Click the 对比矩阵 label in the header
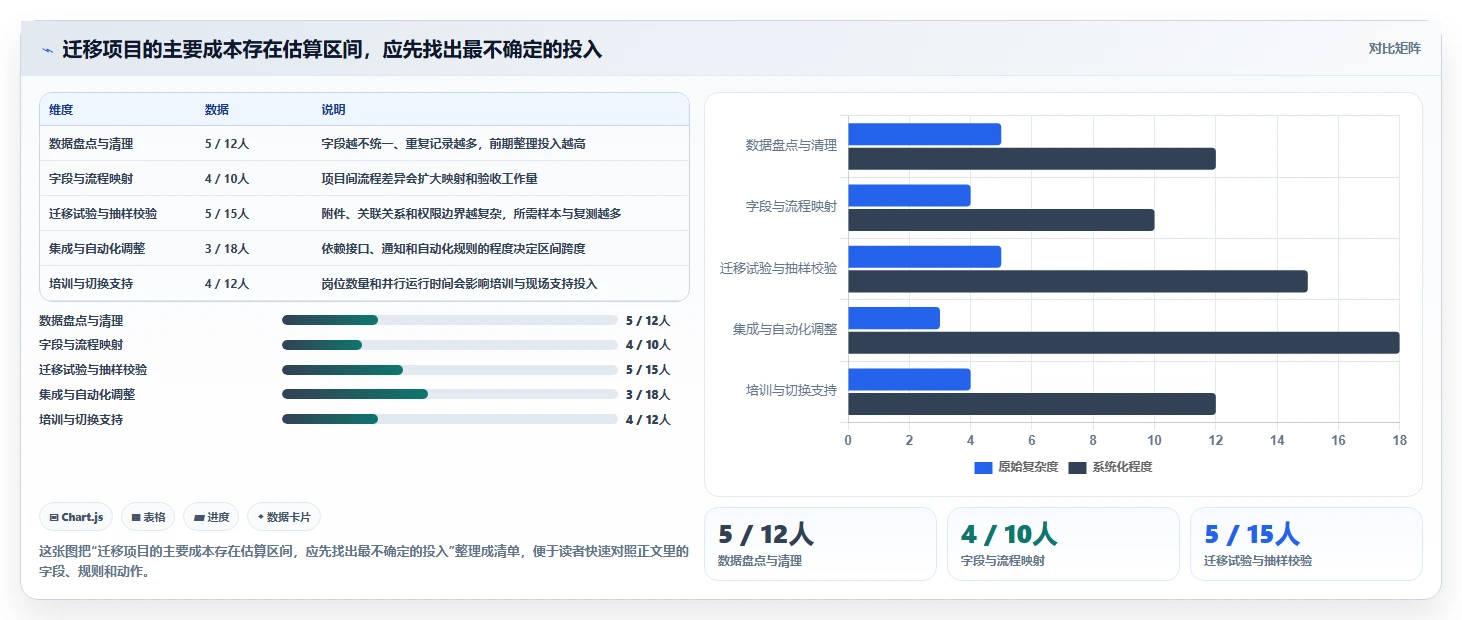 coord(1394,48)
